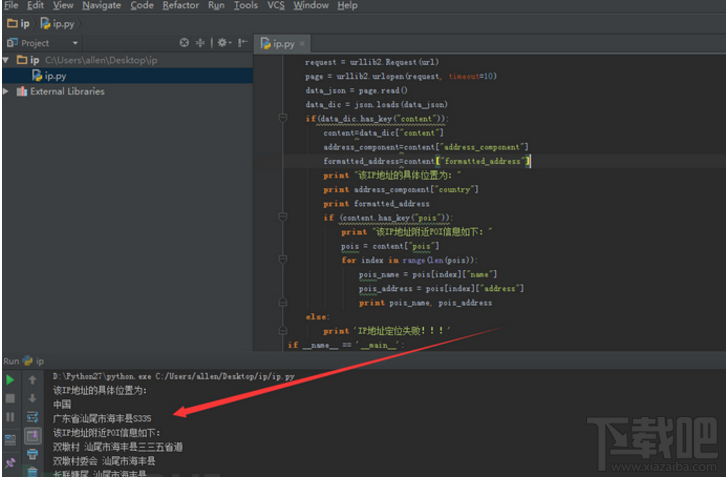Click console output 广东省汕尾市海丰县S335
Image resolution: width=726 pixels, height=477 pixels.
[x=102, y=419]
